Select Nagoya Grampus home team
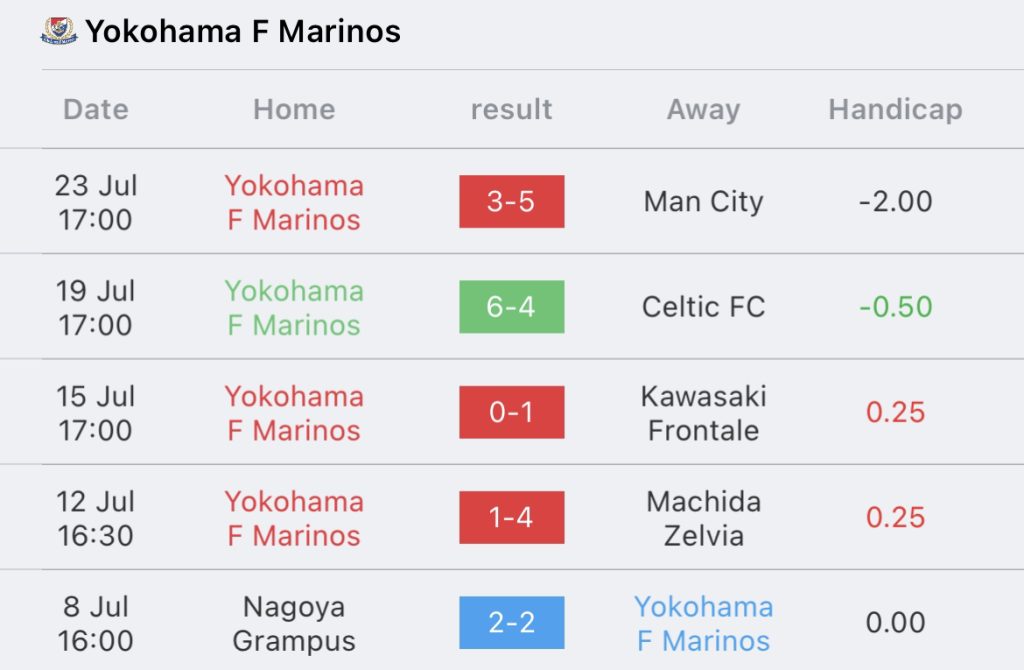The width and height of the screenshot is (1024, 670). 294,624
